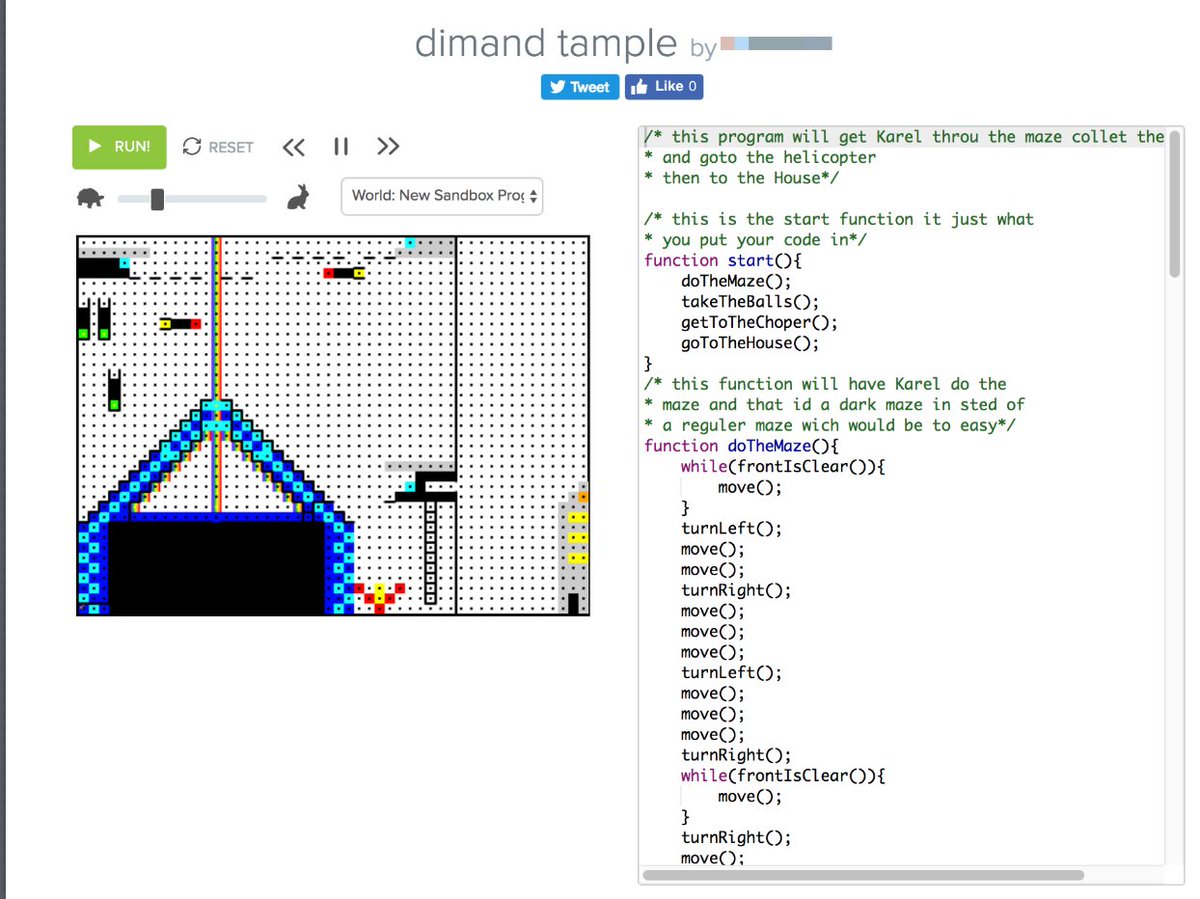Click the getToTheChoper(); line

click(759, 322)
